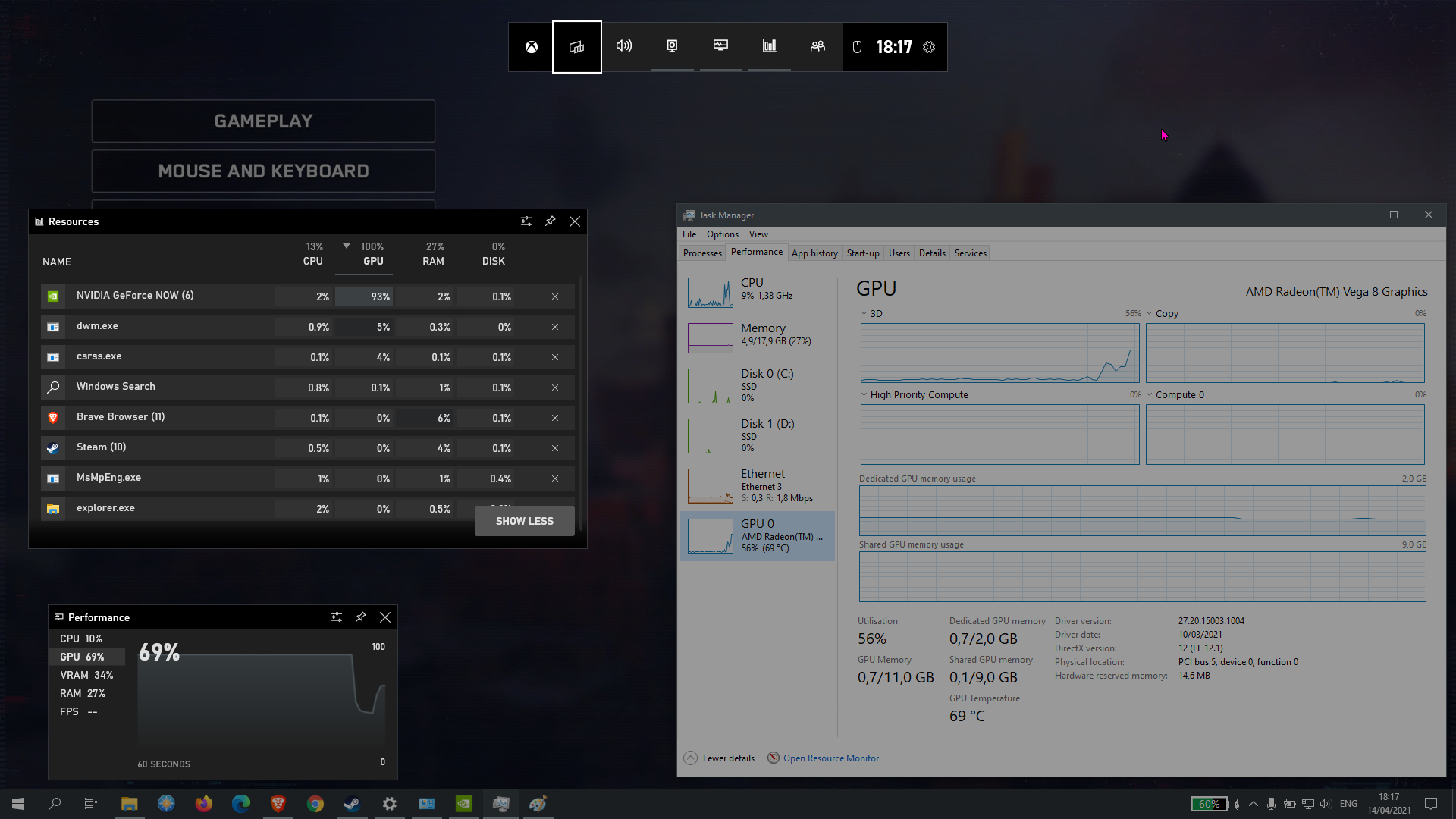This screenshot has width=1456, height=819.
Task: Select FPS metric in Performance widget
Action: pyautogui.click(x=88, y=711)
